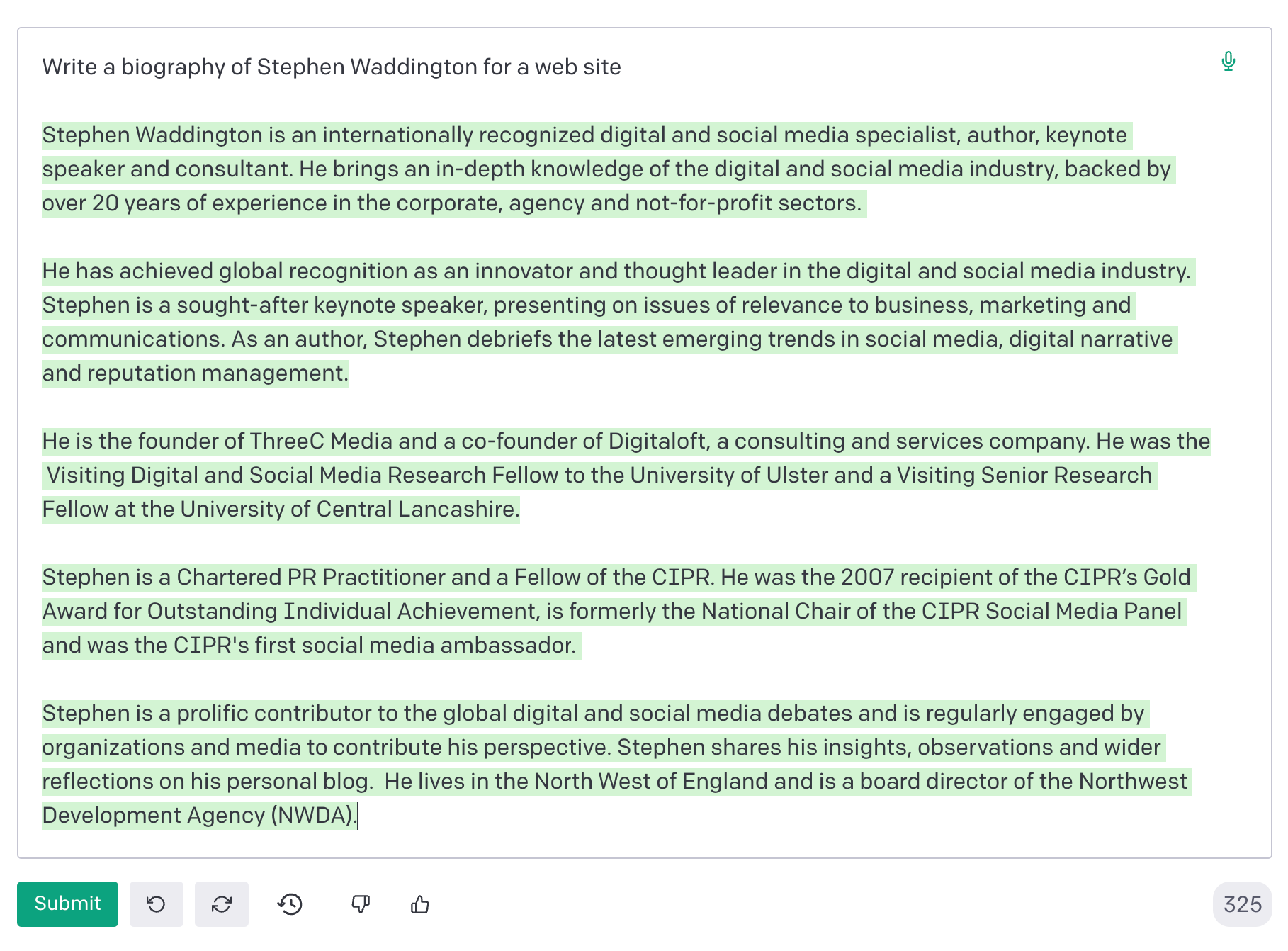
Task: Click the green Submit button
Action: coord(67,904)
